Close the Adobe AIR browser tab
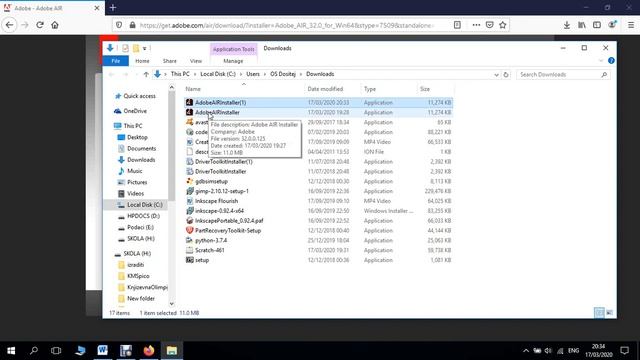Image resolution: width=640 pixels, height=360 pixels. [x=97, y=8]
